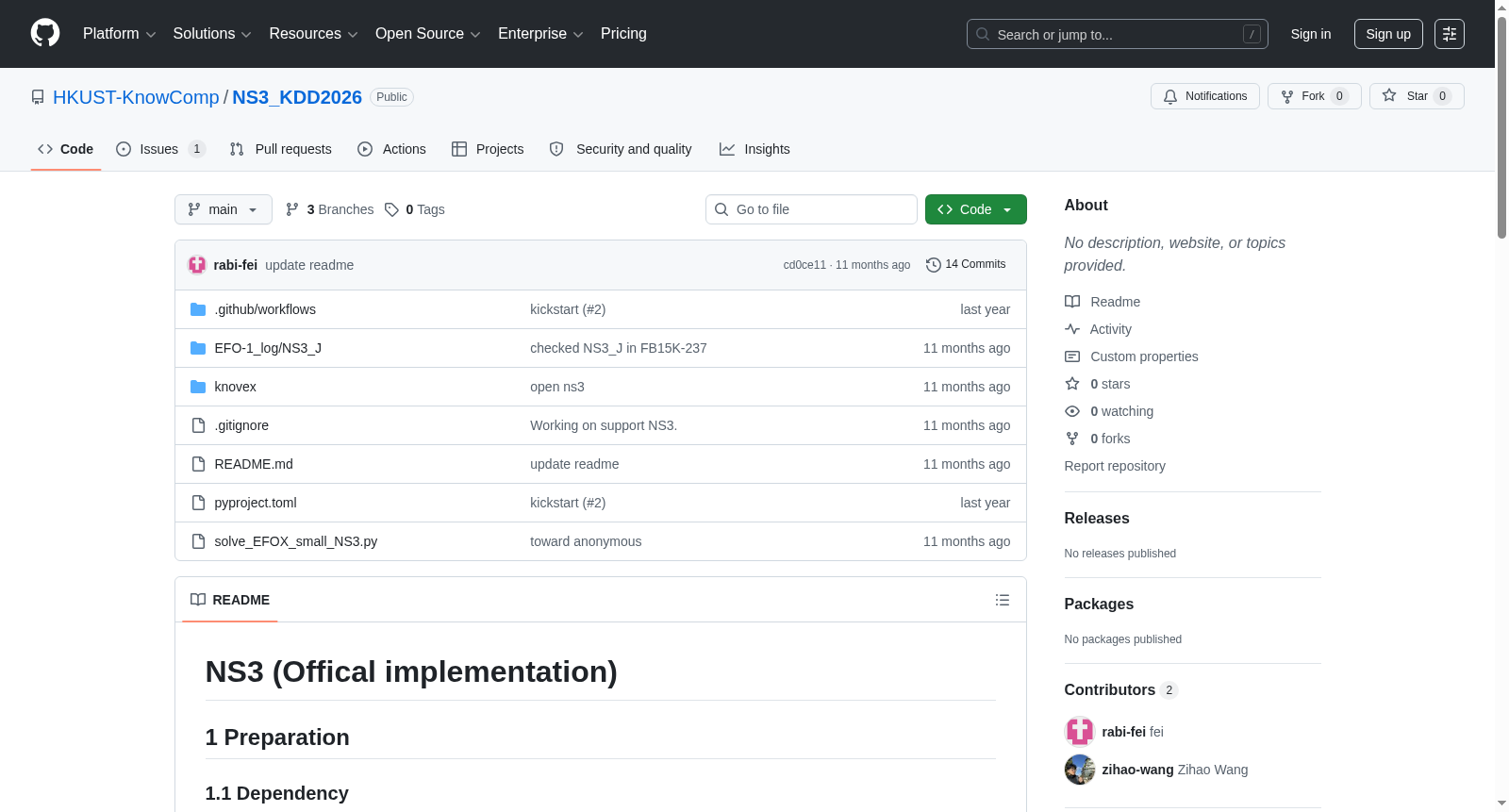The image size is (1509, 812).
Task: Click the rabi-fei contributor avatar
Action: pos(1080,732)
